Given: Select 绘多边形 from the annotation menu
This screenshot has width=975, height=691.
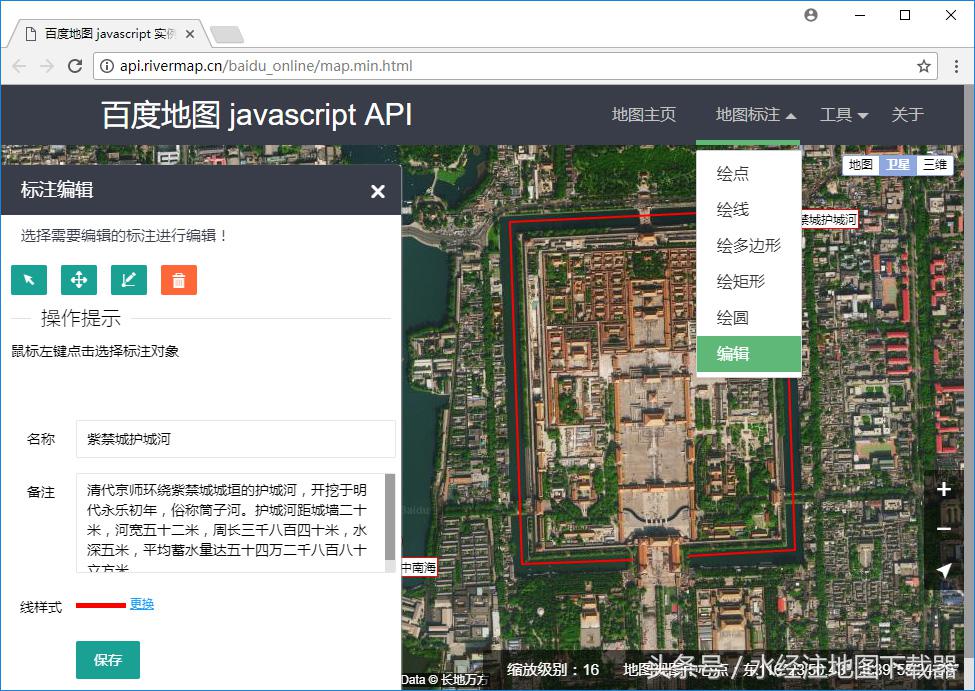Looking at the screenshot, I should click(748, 245).
